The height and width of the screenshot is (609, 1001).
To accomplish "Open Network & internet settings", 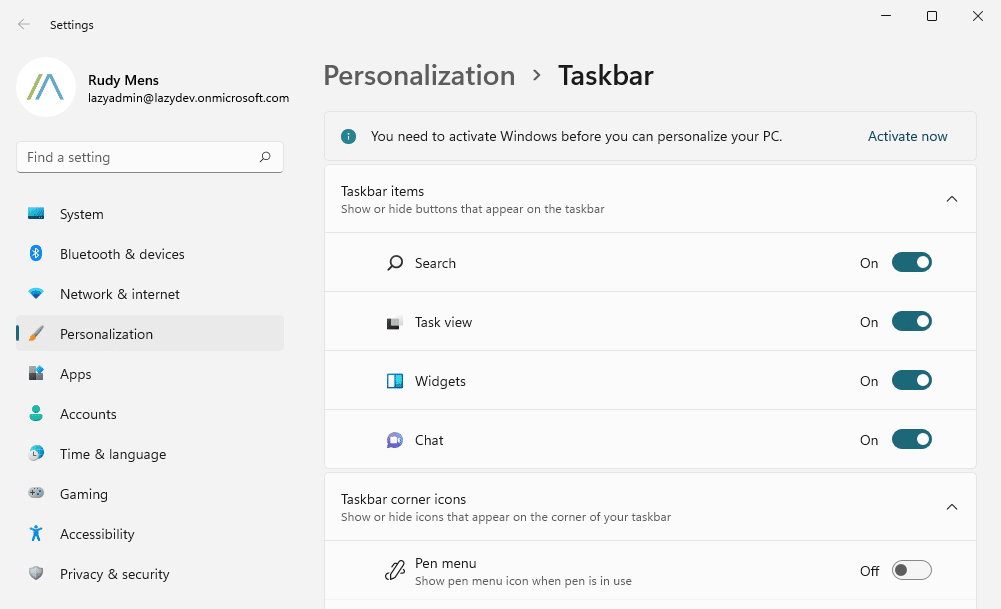I will (x=150, y=294).
